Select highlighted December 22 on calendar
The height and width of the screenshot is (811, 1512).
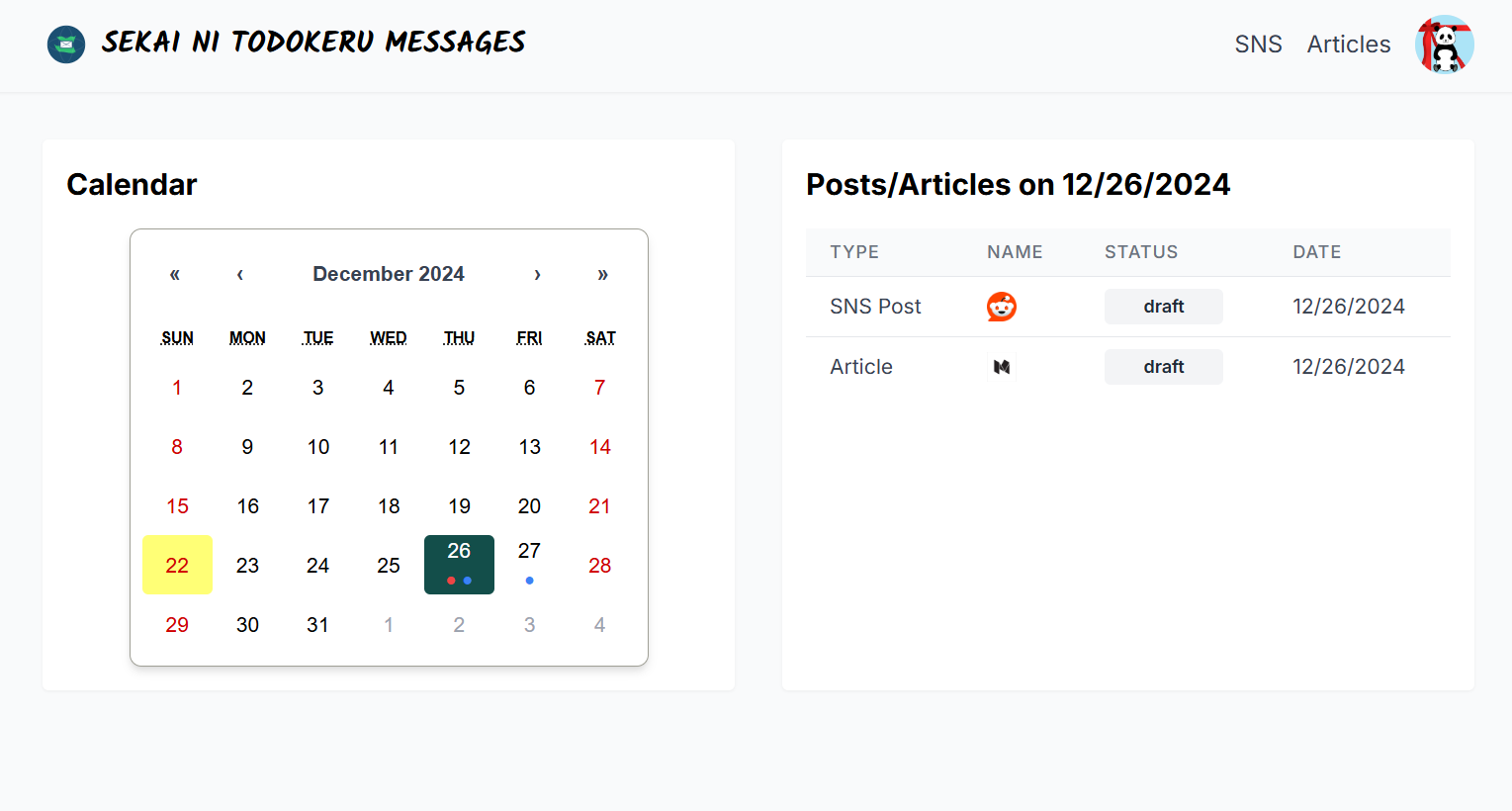pyautogui.click(x=177, y=565)
